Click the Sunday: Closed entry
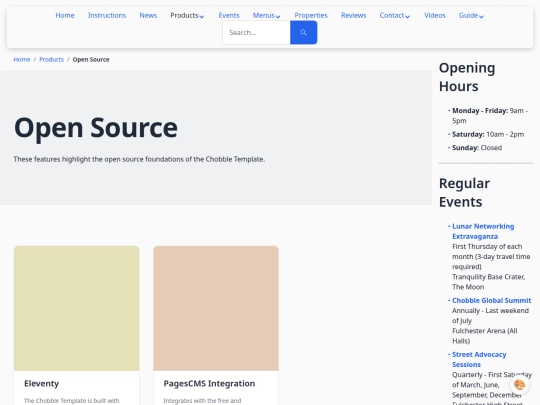 click(x=477, y=148)
